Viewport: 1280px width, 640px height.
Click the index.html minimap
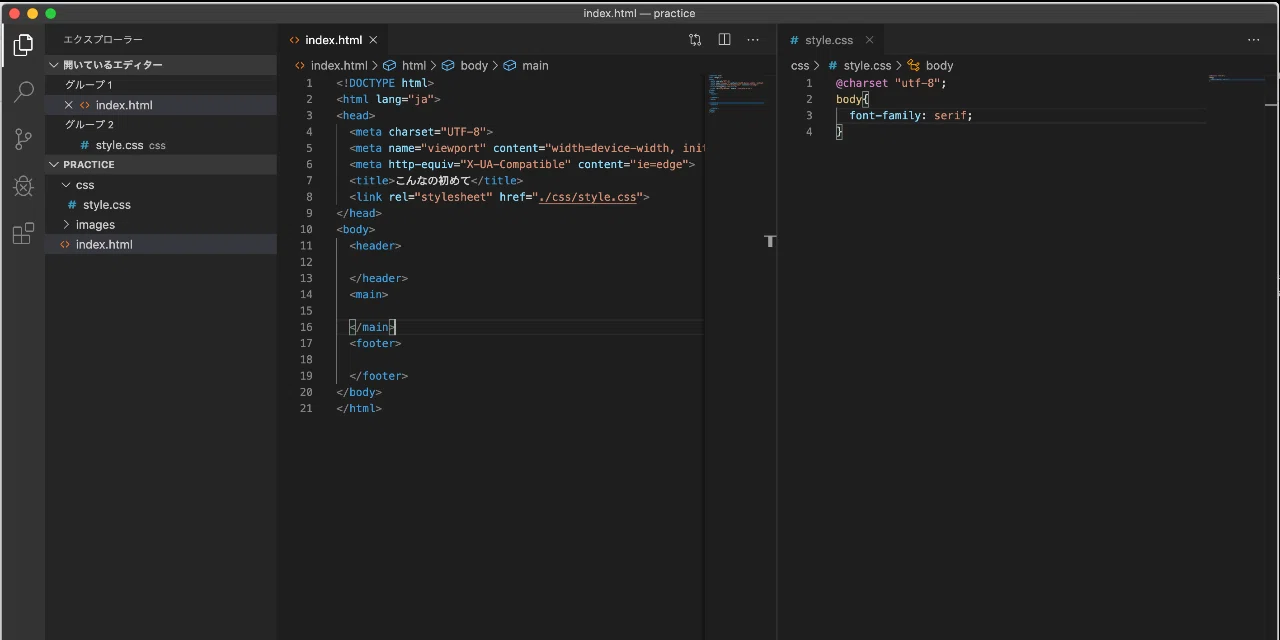coord(736,92)
